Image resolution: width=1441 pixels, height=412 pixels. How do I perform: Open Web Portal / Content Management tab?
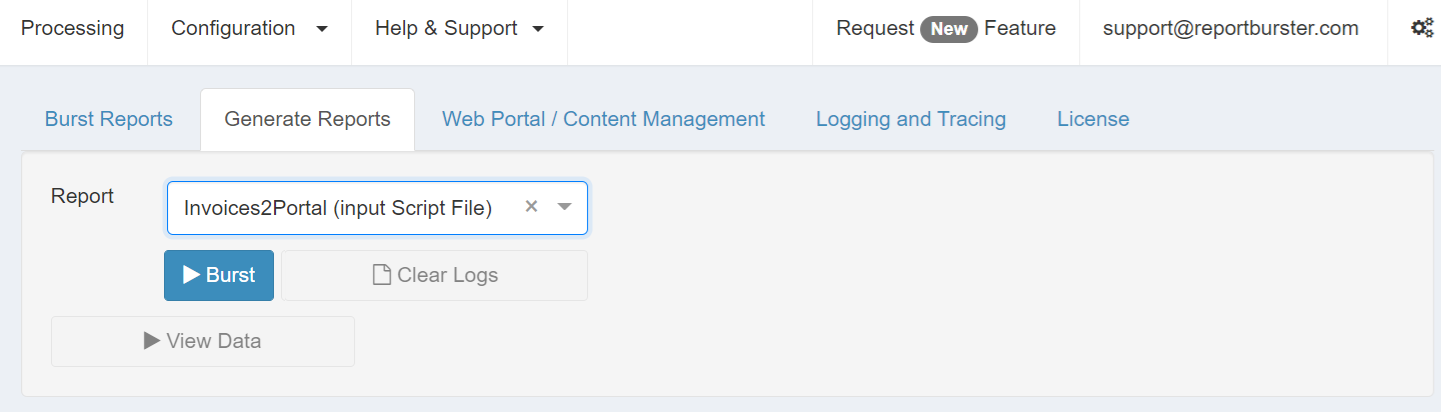(x=603, y=119)
